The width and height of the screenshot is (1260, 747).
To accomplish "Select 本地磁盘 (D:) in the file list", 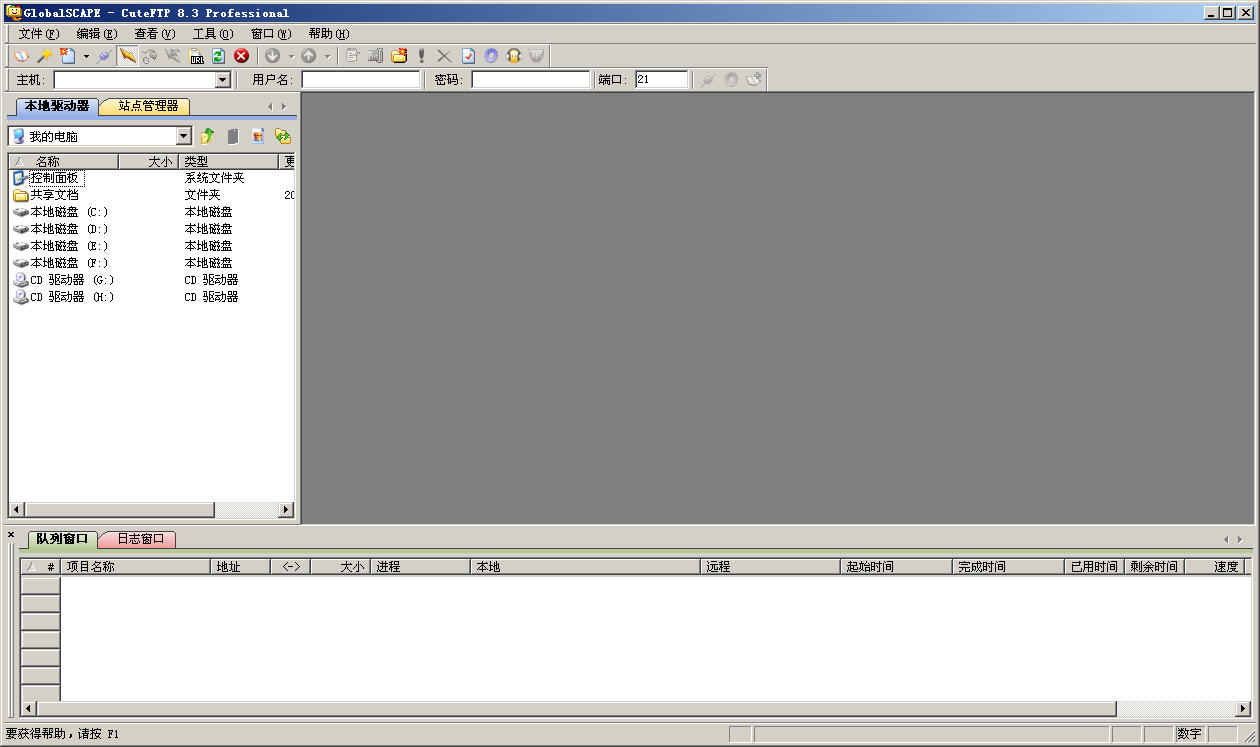I will click(x=69, y=229).
